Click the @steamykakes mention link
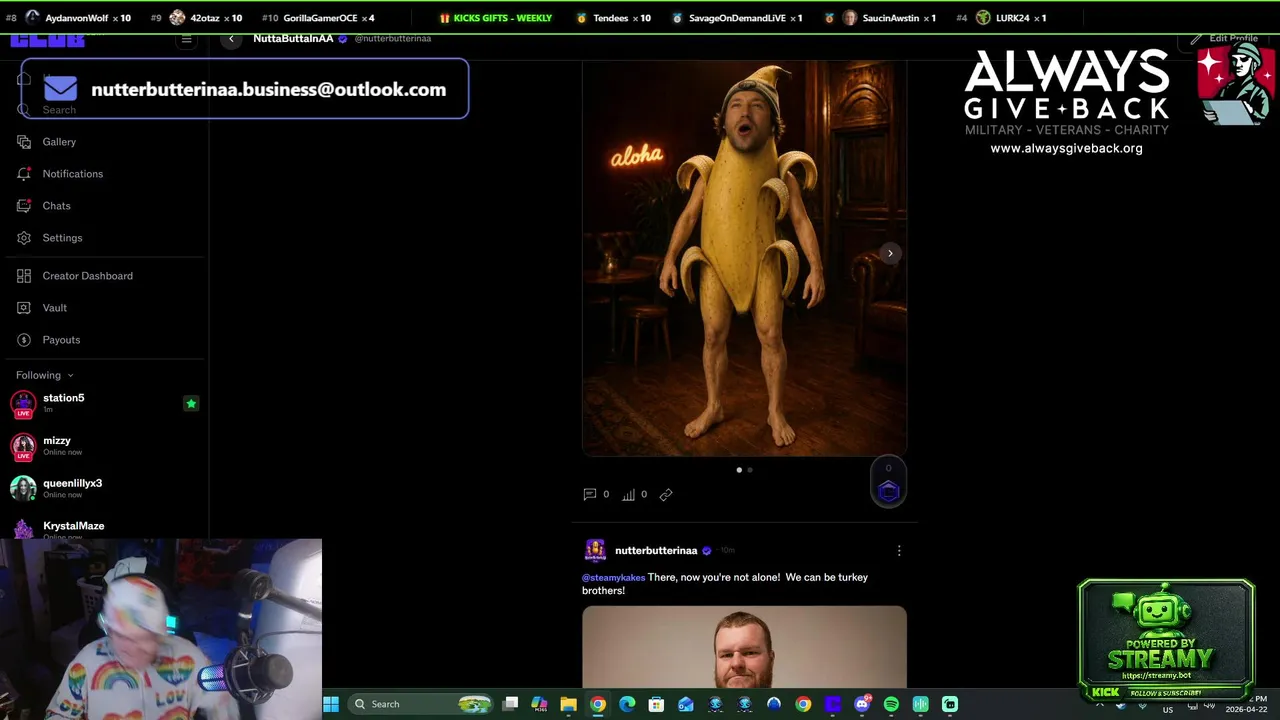This screenshot has height=720, width=1280. [x=613, y=577]
